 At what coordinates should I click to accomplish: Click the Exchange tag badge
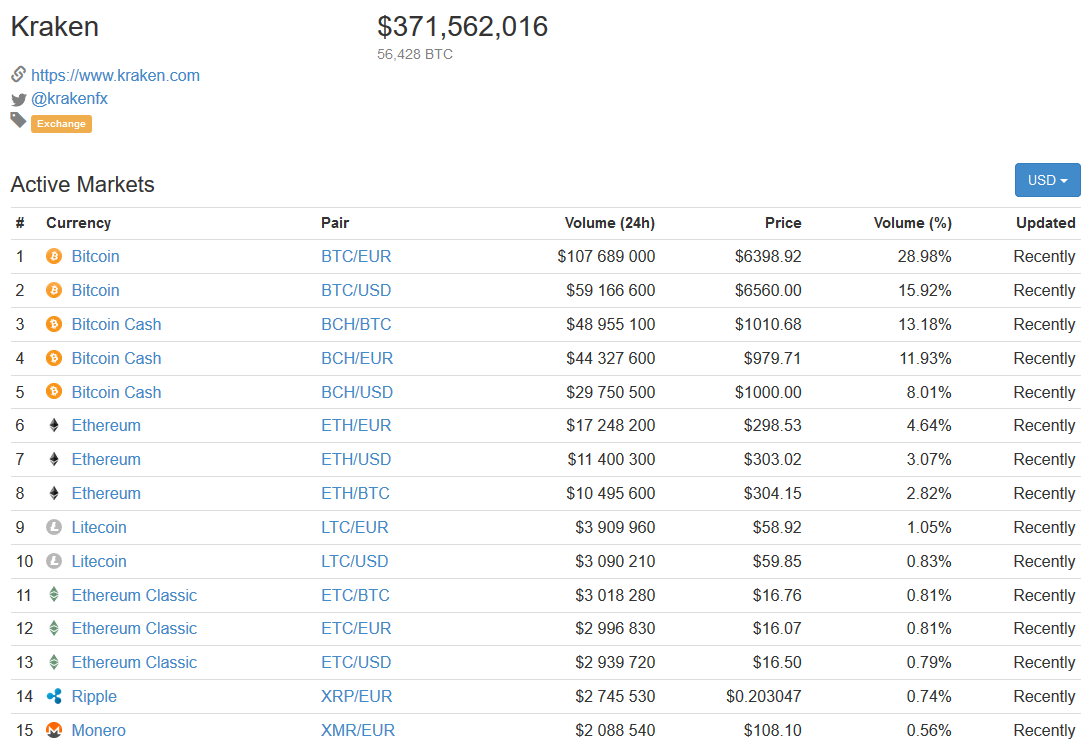click(x=61, y=124)
